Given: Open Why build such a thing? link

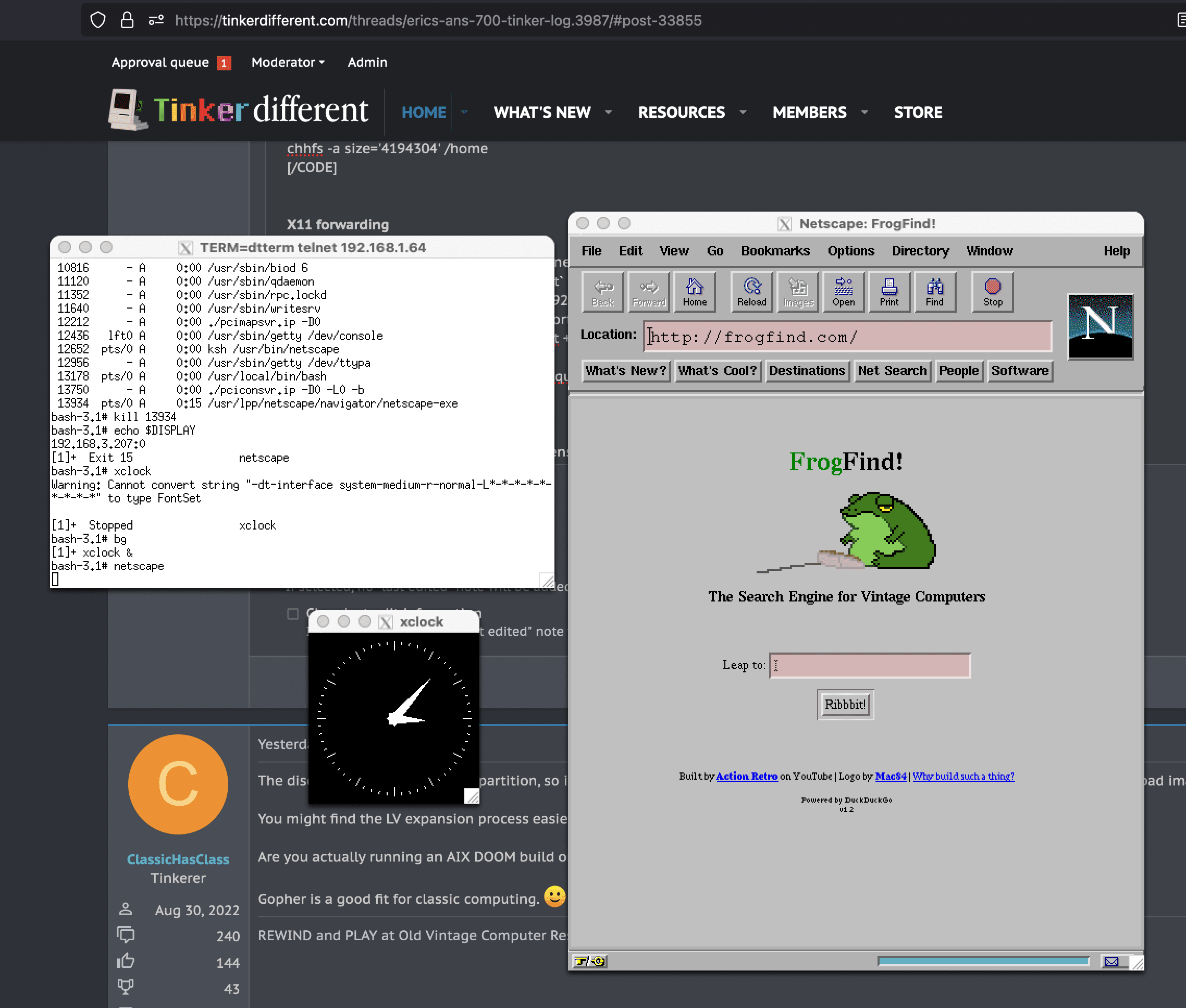Looking at the screenshot, I should 963,776.
